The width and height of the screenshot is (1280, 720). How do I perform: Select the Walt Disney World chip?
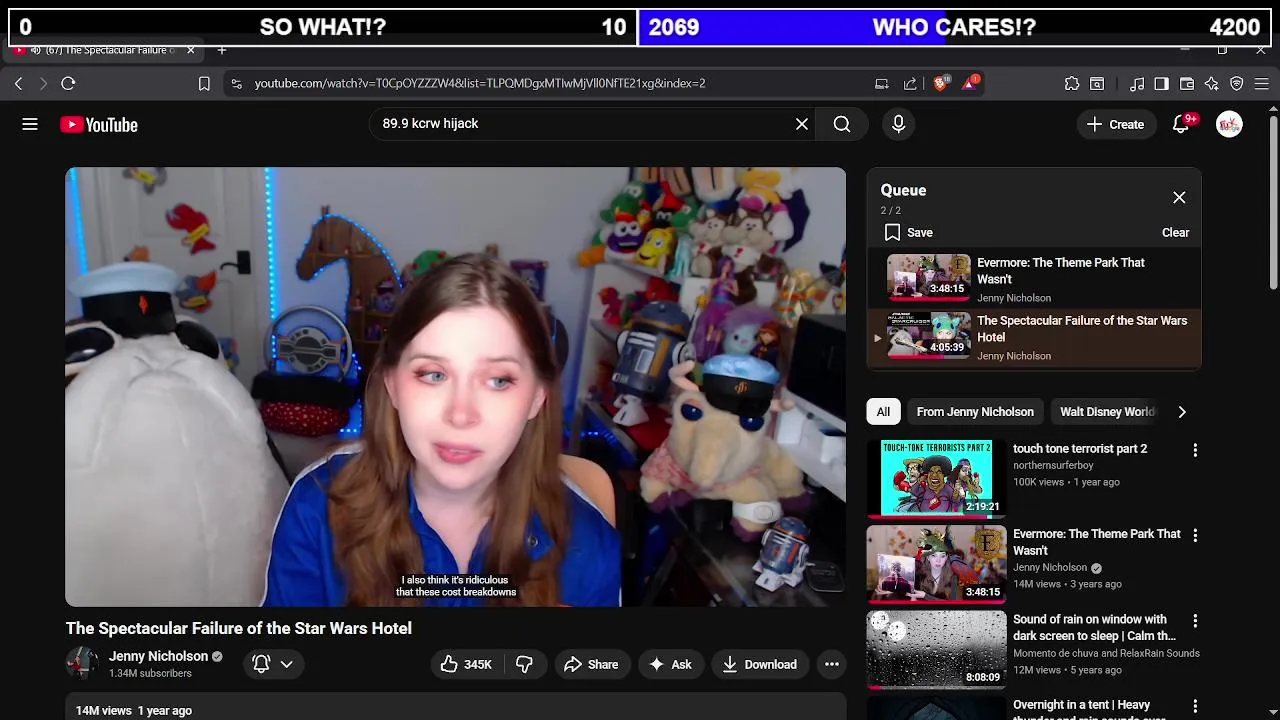[1106, 412]
